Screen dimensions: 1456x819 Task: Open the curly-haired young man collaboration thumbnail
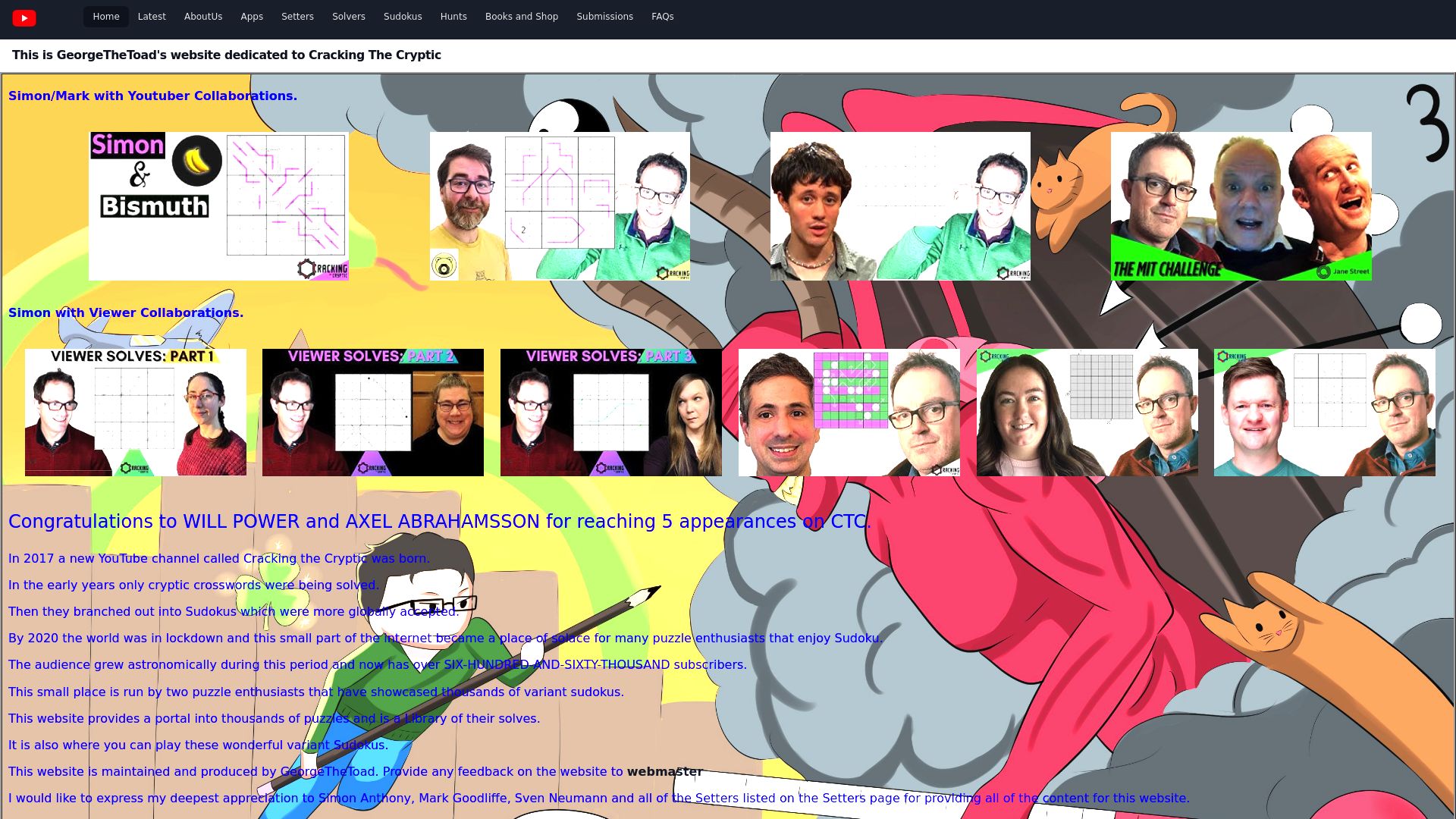coord(900,206)
